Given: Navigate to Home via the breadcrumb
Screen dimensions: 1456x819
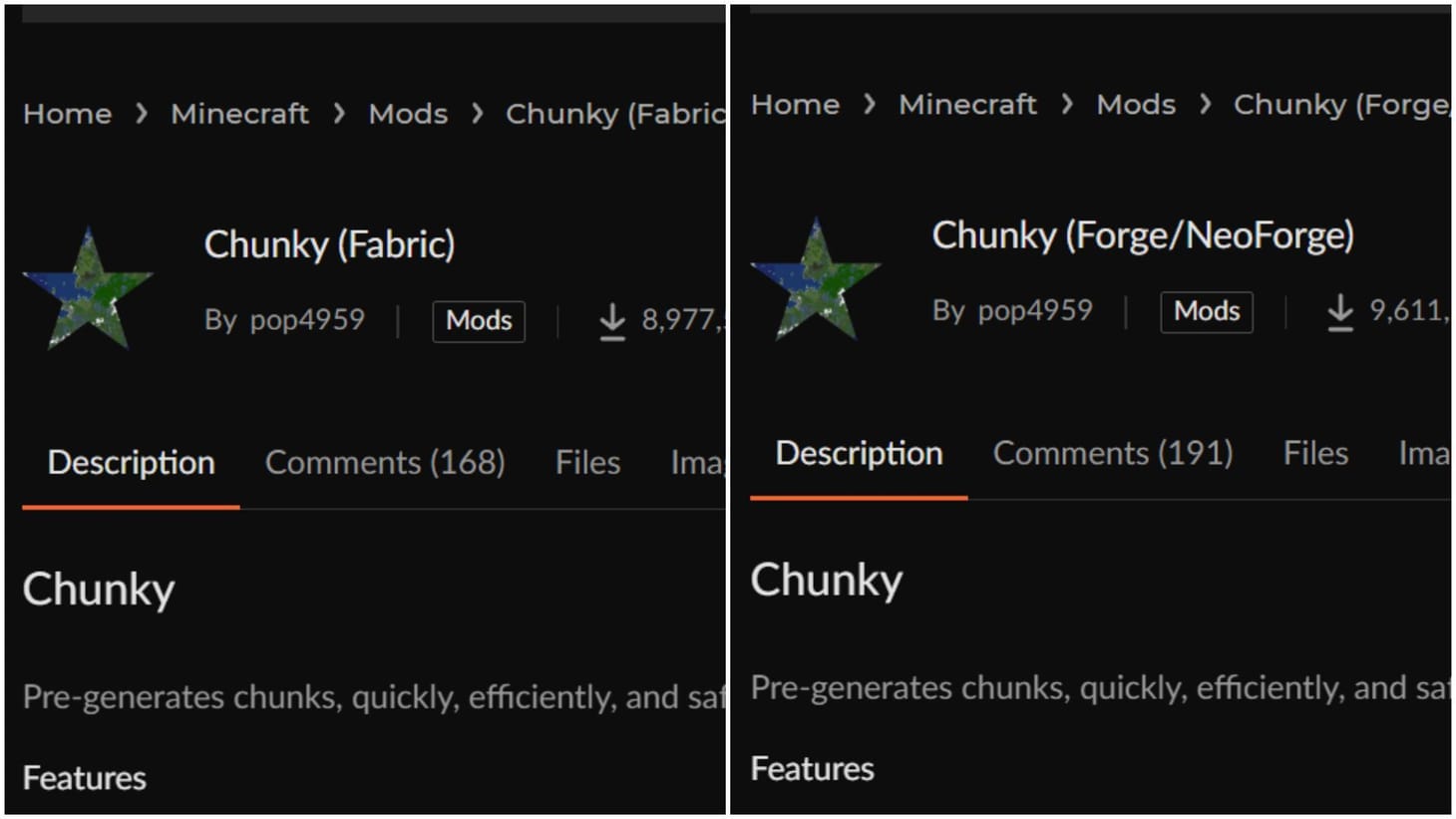Looking at the screenshot, I should coord(67,113).
